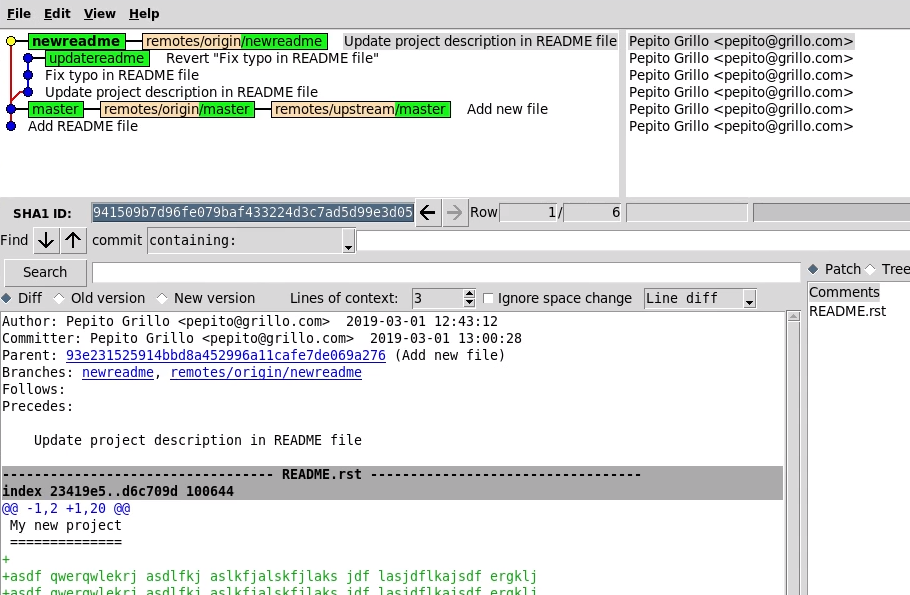Click the forward arrow next to SHA1 field
910x595 pixels.
click(455, 212)
